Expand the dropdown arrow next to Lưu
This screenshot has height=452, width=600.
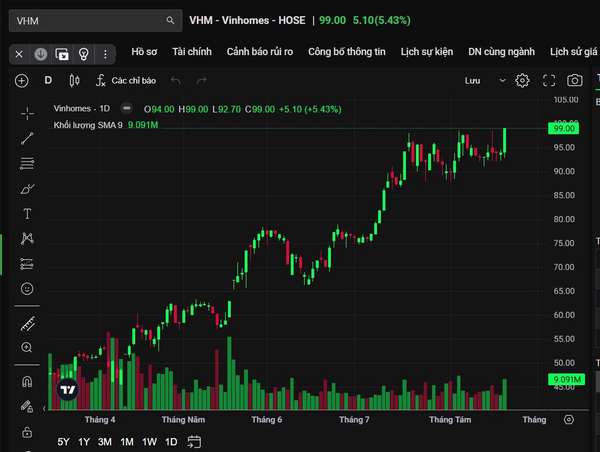point(502,80)
